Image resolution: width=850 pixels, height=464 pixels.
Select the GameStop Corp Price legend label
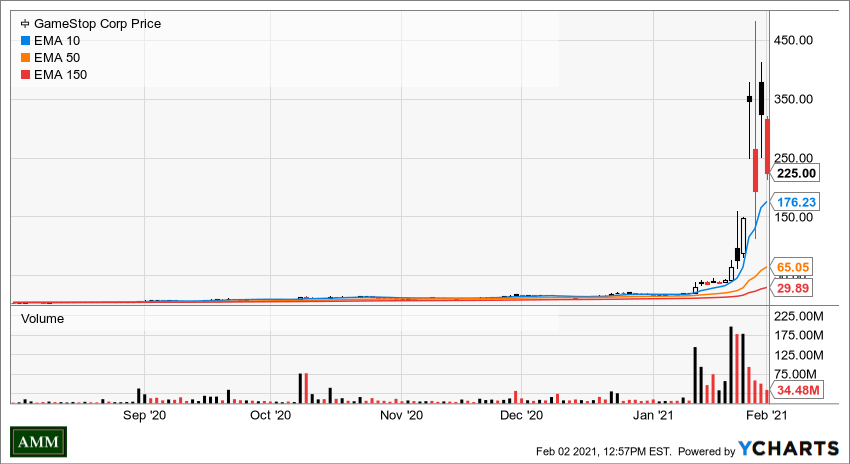pyautogui.click(x=98, y=24)
